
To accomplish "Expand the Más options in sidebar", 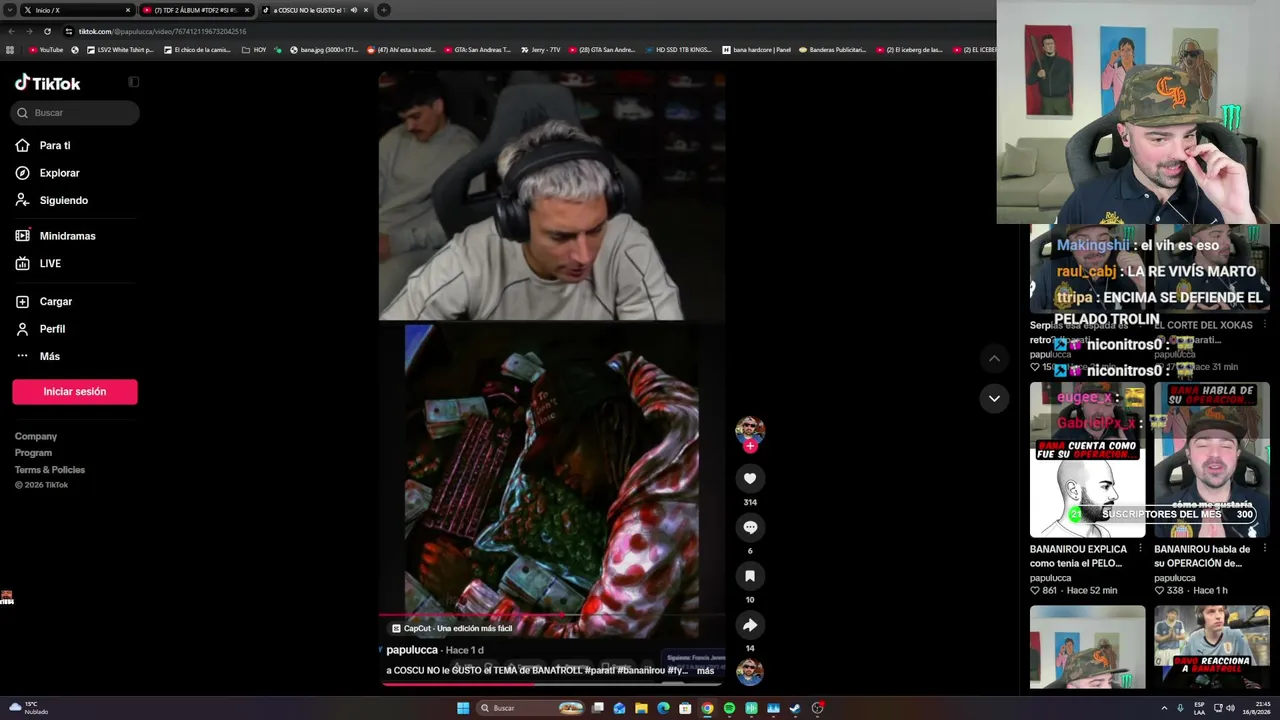I will pos(38,356).
